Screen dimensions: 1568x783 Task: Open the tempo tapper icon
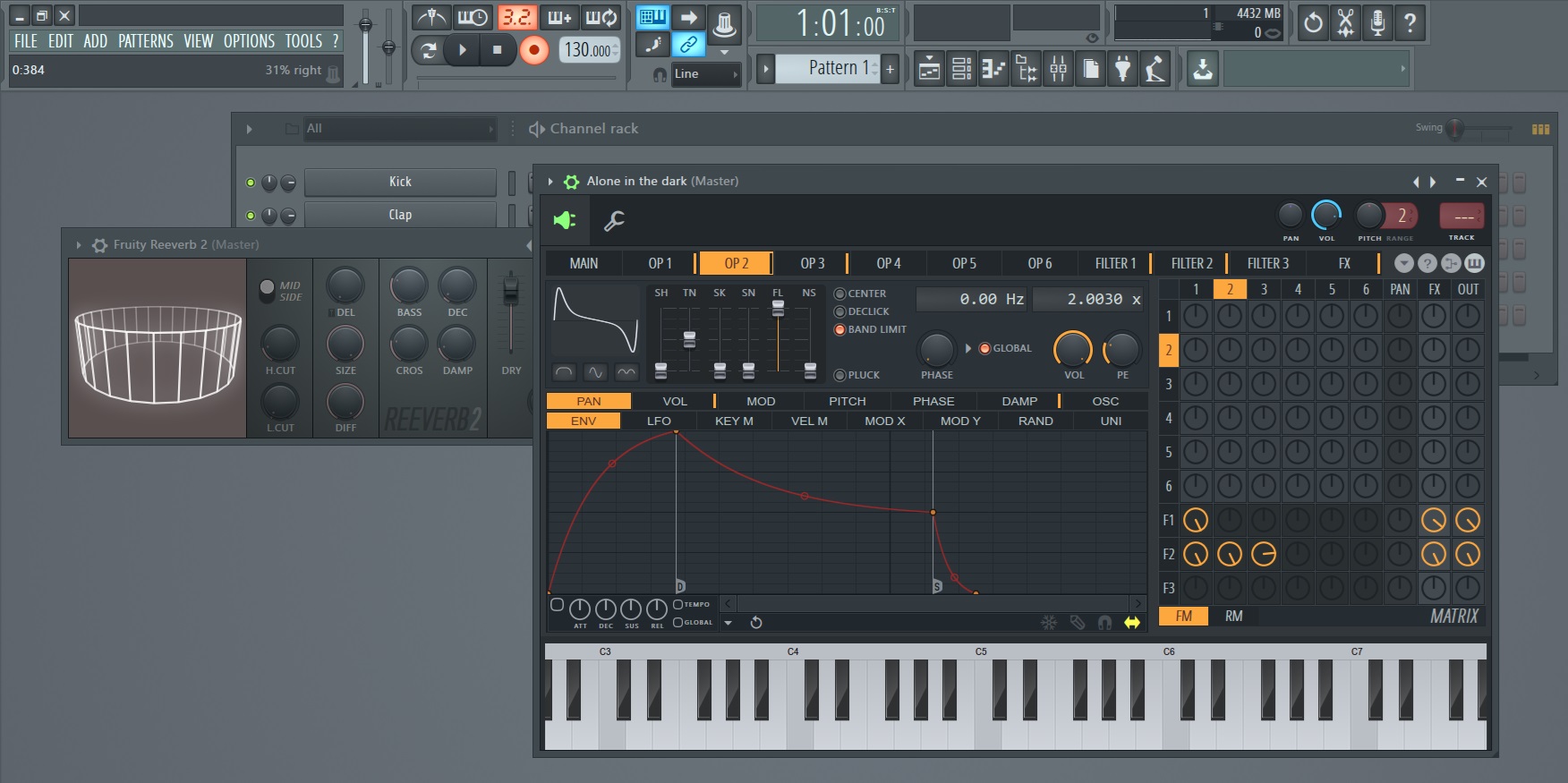click(x=1155, y=69)
